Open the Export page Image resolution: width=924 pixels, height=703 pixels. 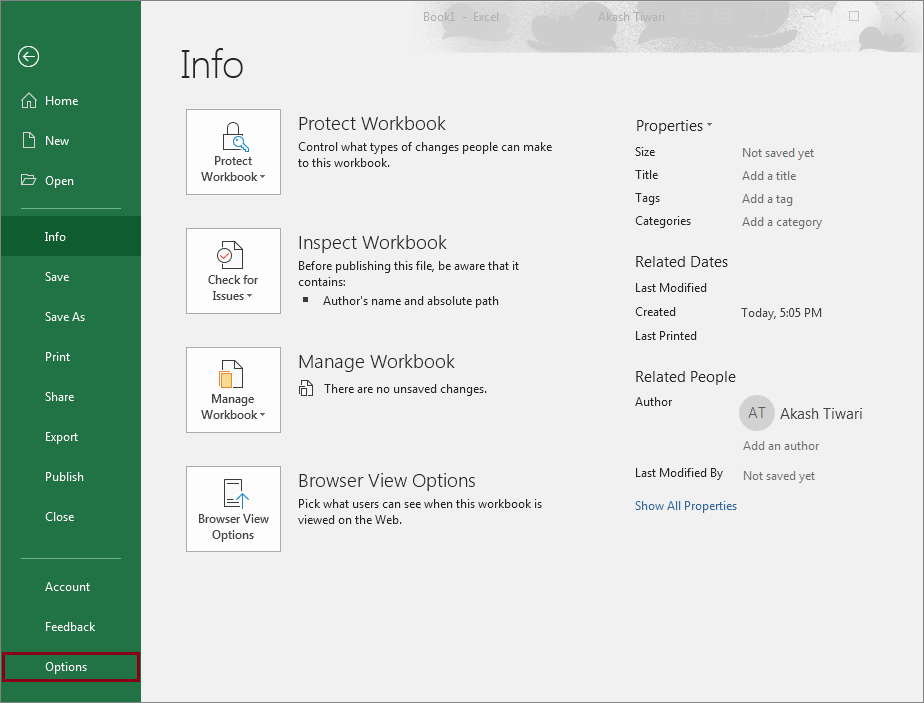click(x=71, y=437)
